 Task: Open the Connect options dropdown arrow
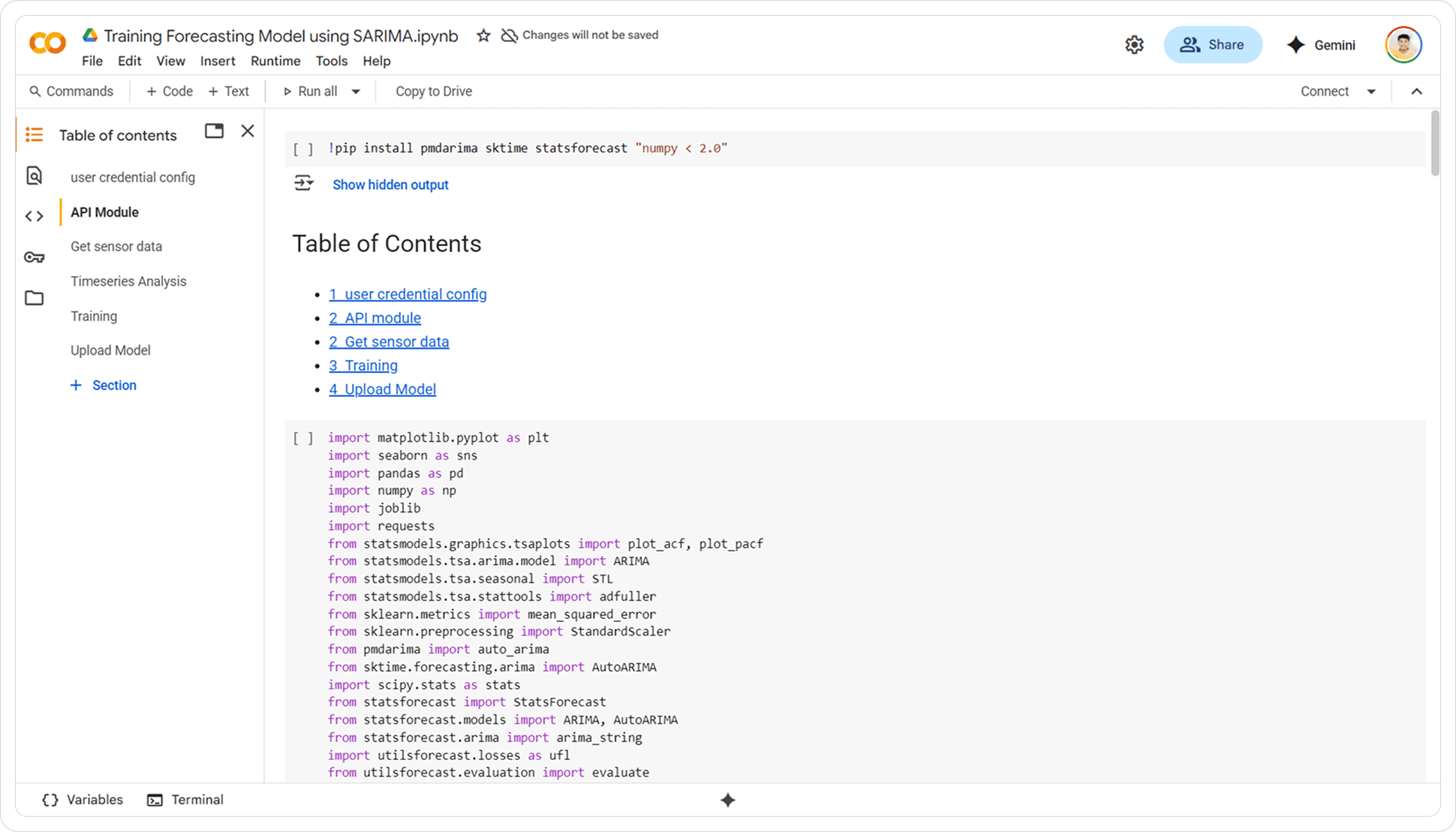pos(1371,92)
